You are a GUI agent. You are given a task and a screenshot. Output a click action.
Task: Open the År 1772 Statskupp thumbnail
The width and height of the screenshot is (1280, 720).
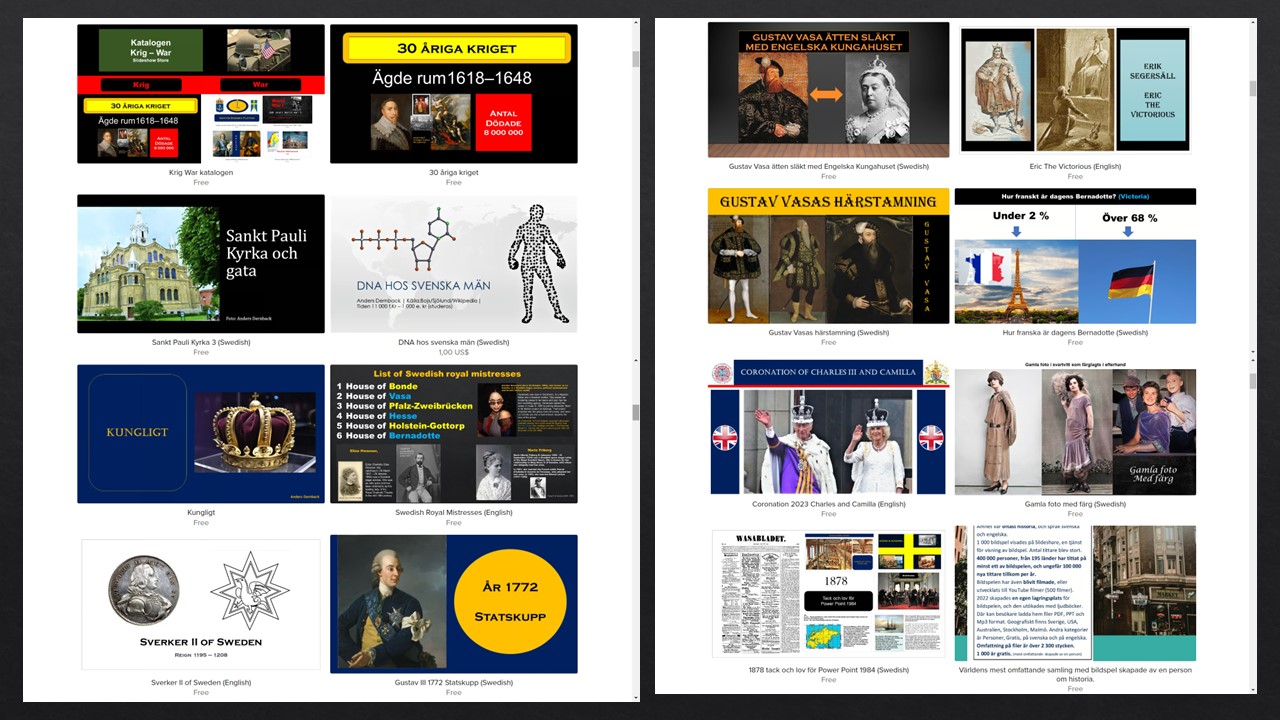(454, 604)
